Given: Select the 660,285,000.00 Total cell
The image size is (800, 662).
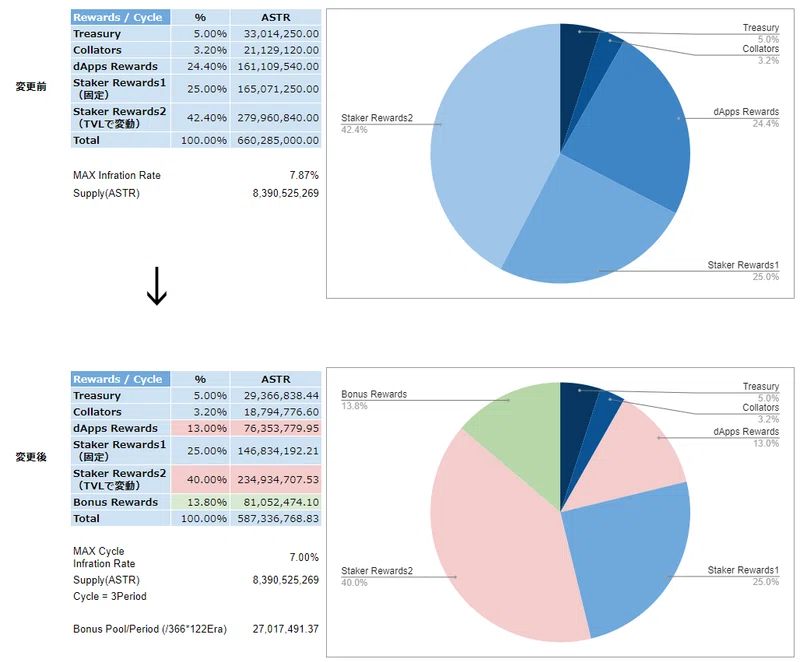Looking at the screenshot, I should [276, 140].
